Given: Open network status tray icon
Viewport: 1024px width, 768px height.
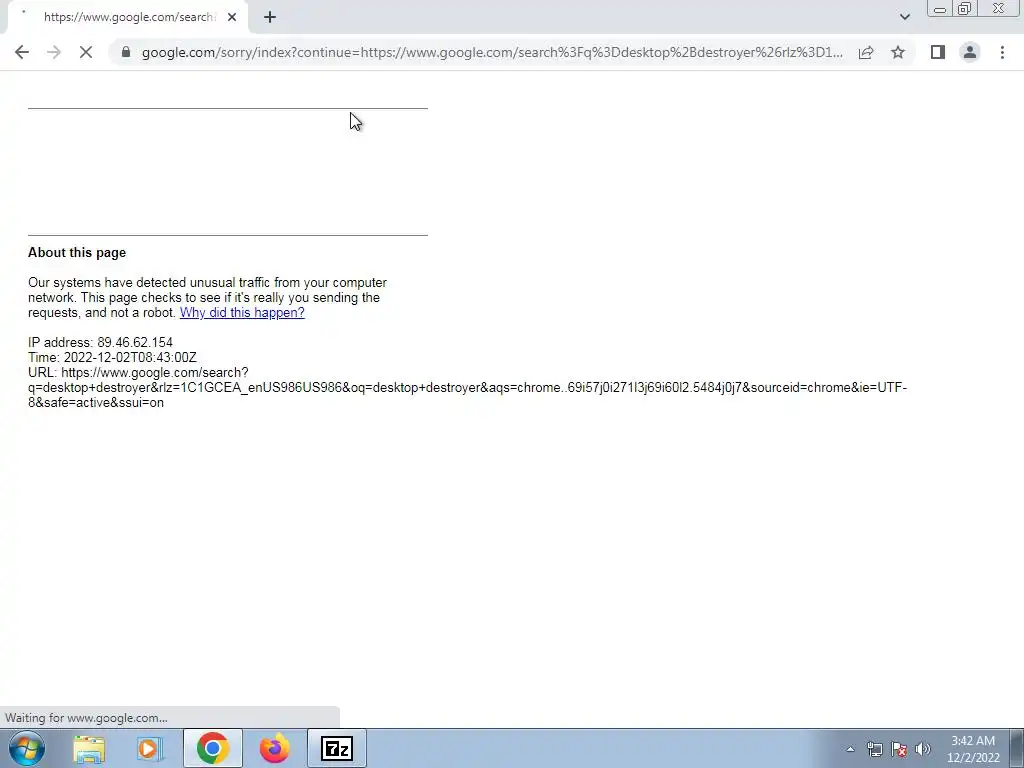Looking at the screenshot, I should pyautogui.click(x=874, y=749).
